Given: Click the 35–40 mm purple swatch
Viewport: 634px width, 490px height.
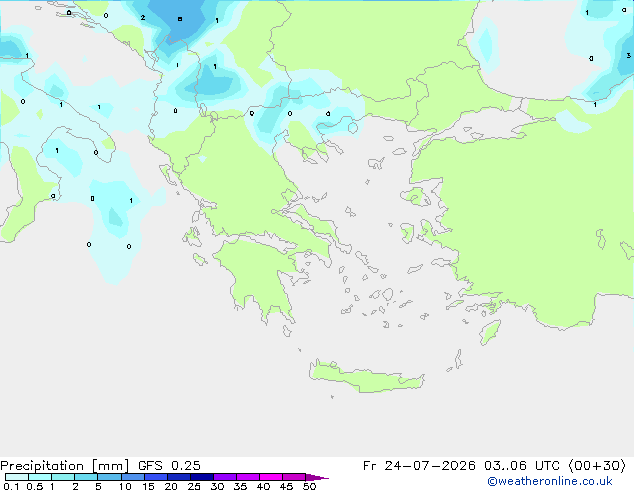Looking at the screenshot, I should click(248, 477).
